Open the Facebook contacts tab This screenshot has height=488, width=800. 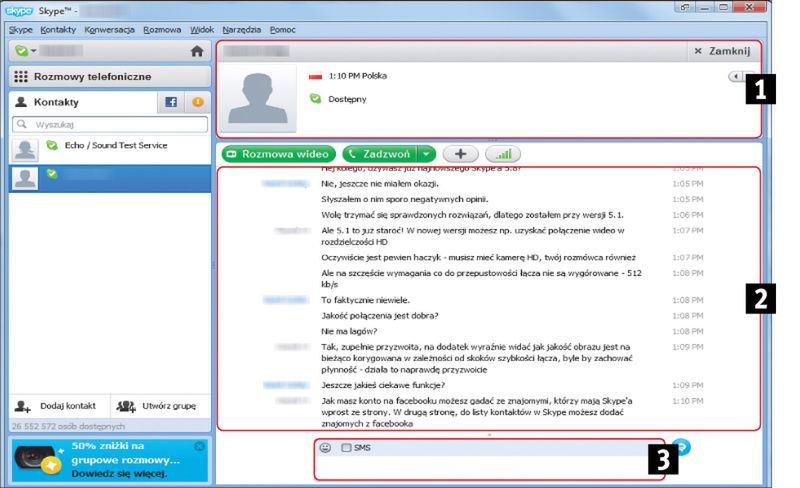pyautogui.click(x=171, y=102)
